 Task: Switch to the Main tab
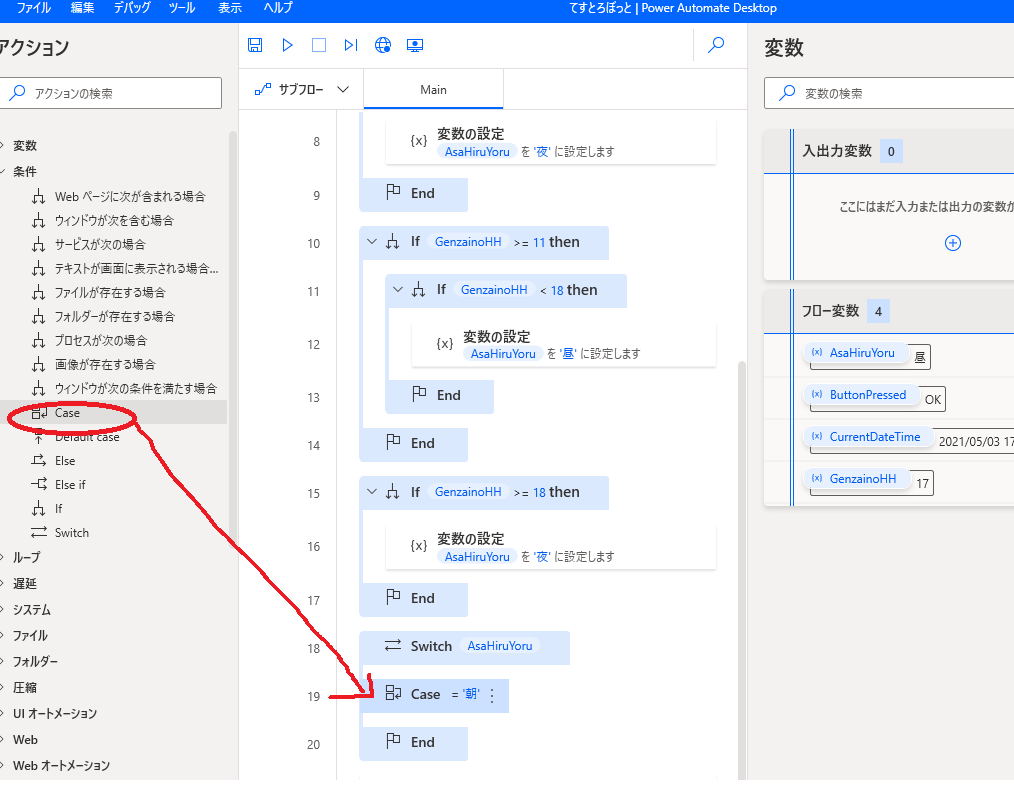pyautogui.click(x=433, y=89)
